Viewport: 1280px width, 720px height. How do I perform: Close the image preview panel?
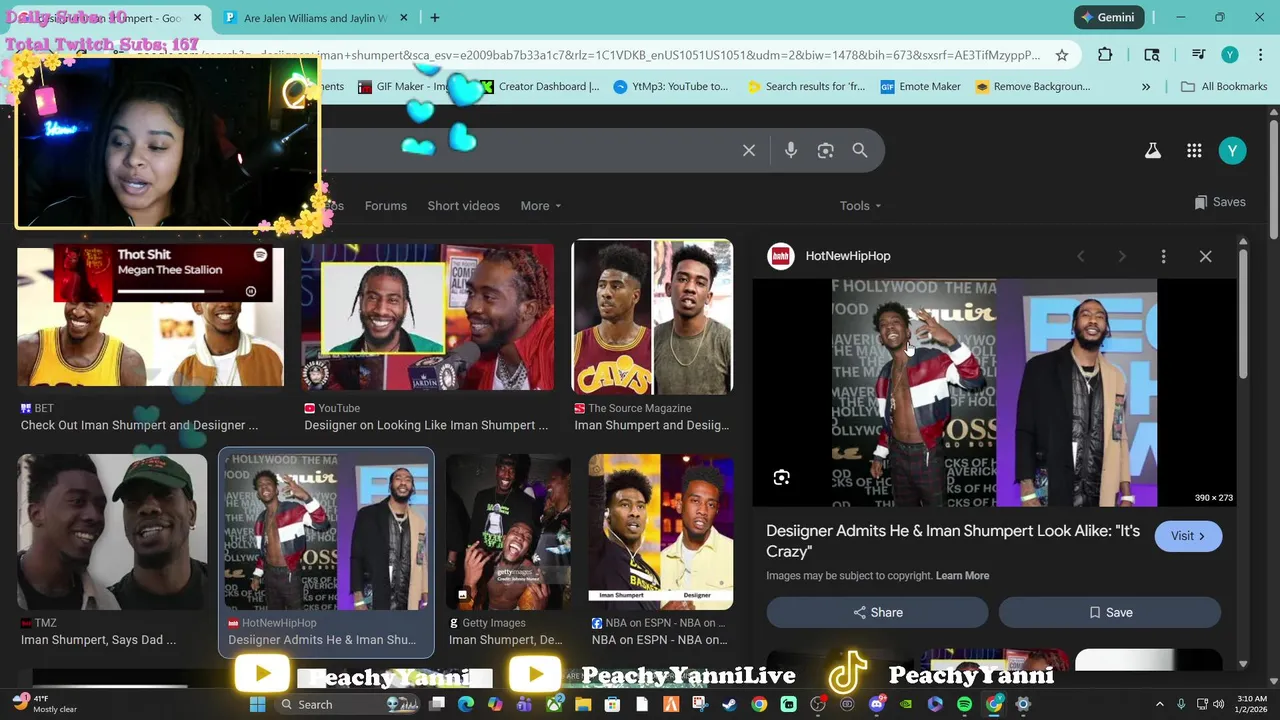1205,256
